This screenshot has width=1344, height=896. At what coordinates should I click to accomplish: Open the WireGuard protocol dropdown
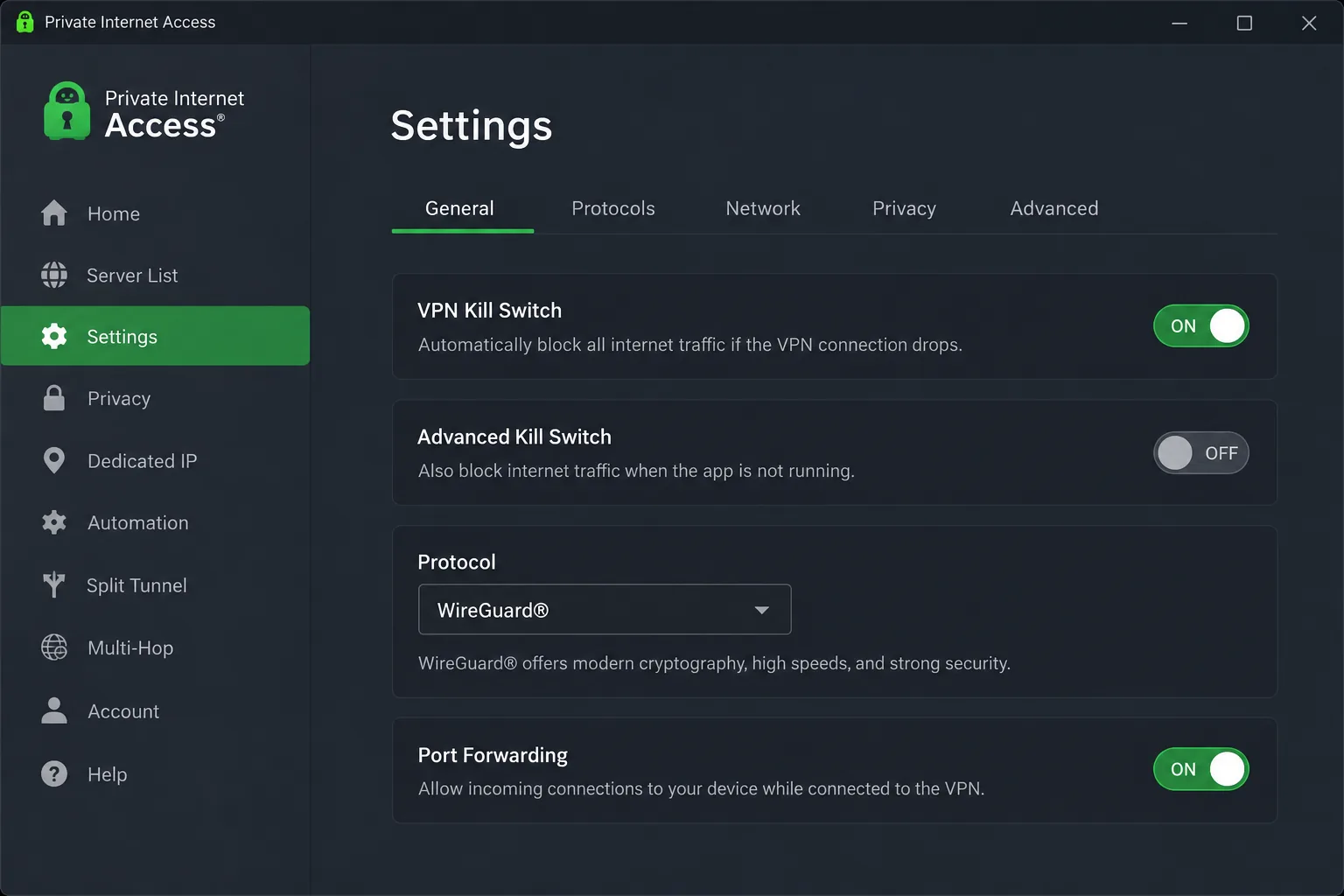click(605, 609)
